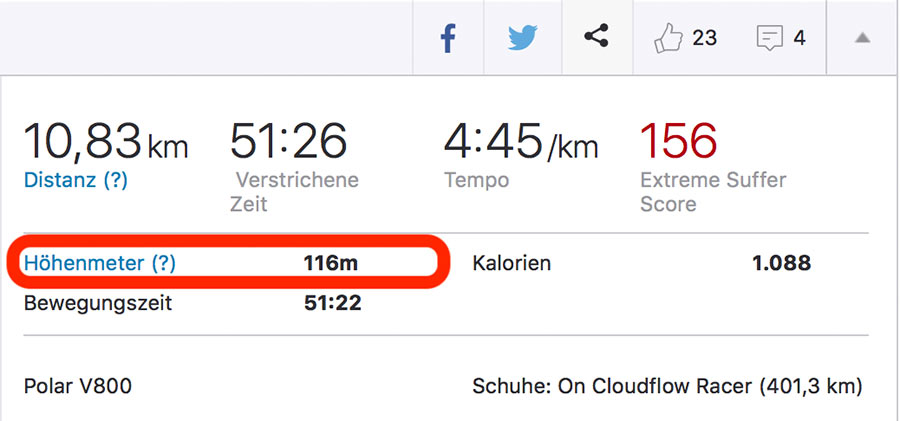
Task: Click the red 156 Suffer Score
Action: coord(678,142)
